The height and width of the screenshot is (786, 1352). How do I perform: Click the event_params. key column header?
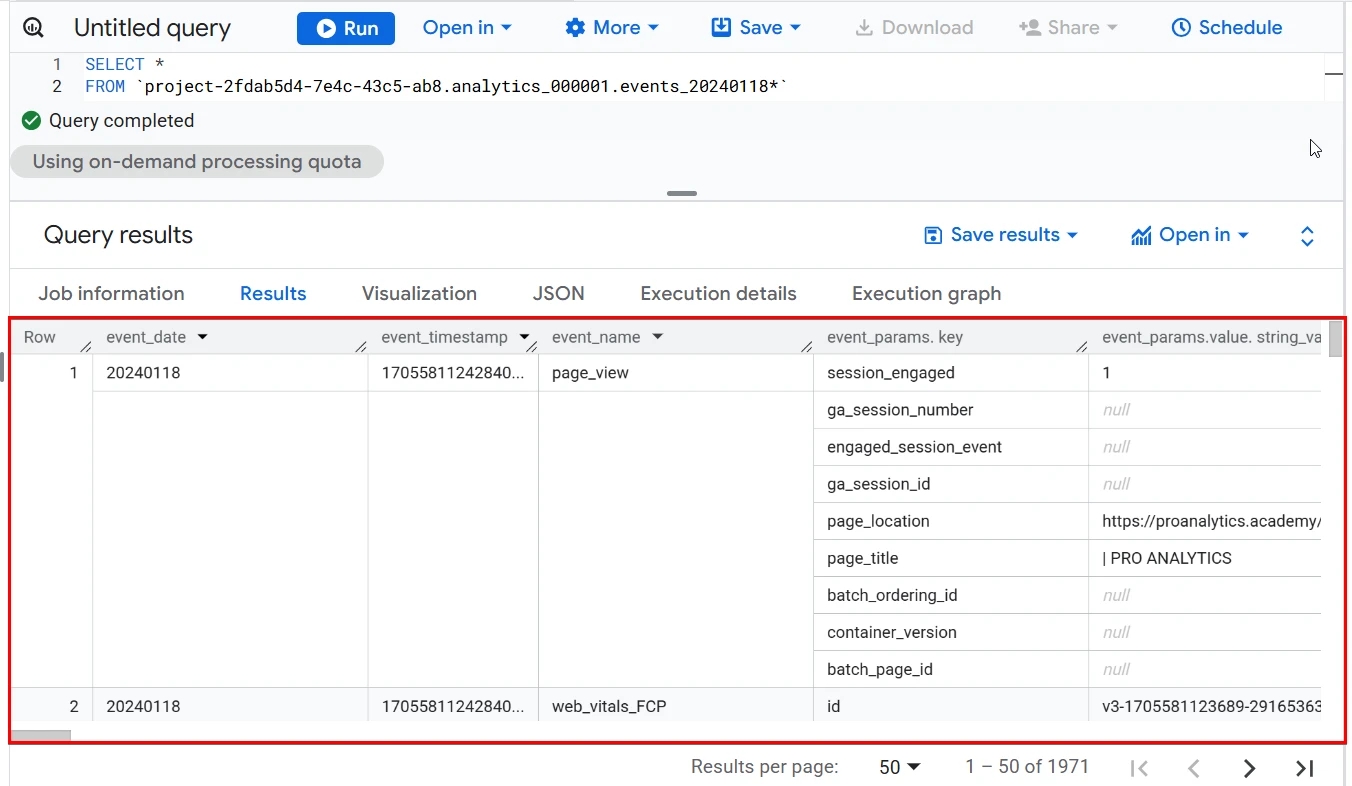tap(951, 338)
